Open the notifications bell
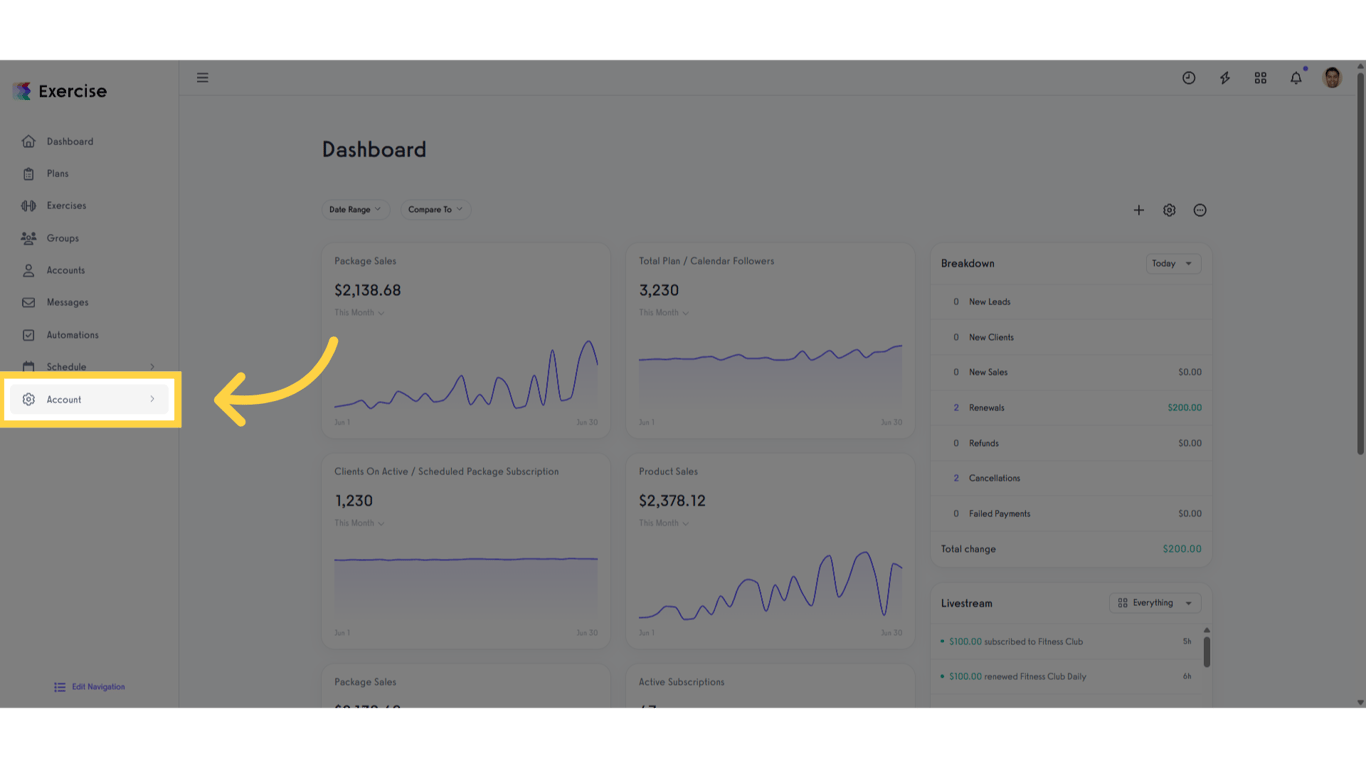1366x768 pixels. click(x=1296, y=78)
